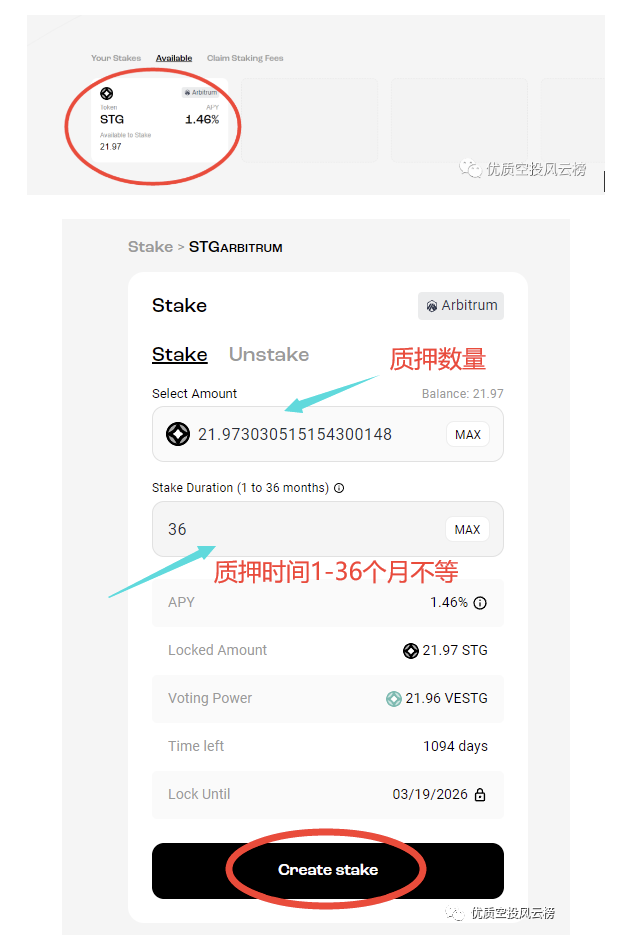
Task: Click the lock icon next to 03/19/2026
Action: 480,795
